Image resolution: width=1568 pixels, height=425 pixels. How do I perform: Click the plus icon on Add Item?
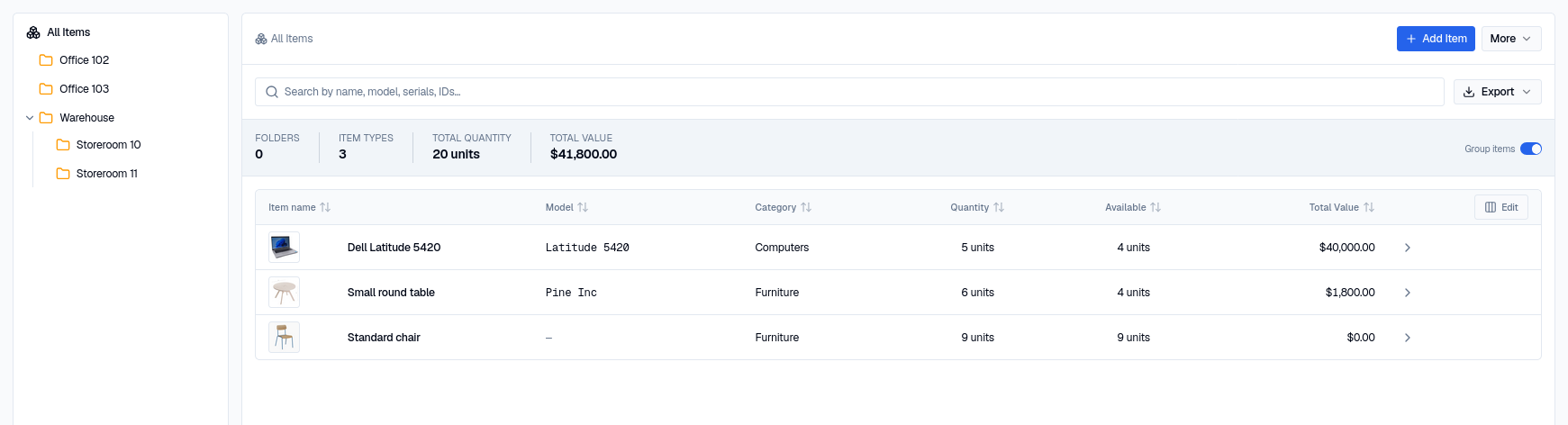1411,39
